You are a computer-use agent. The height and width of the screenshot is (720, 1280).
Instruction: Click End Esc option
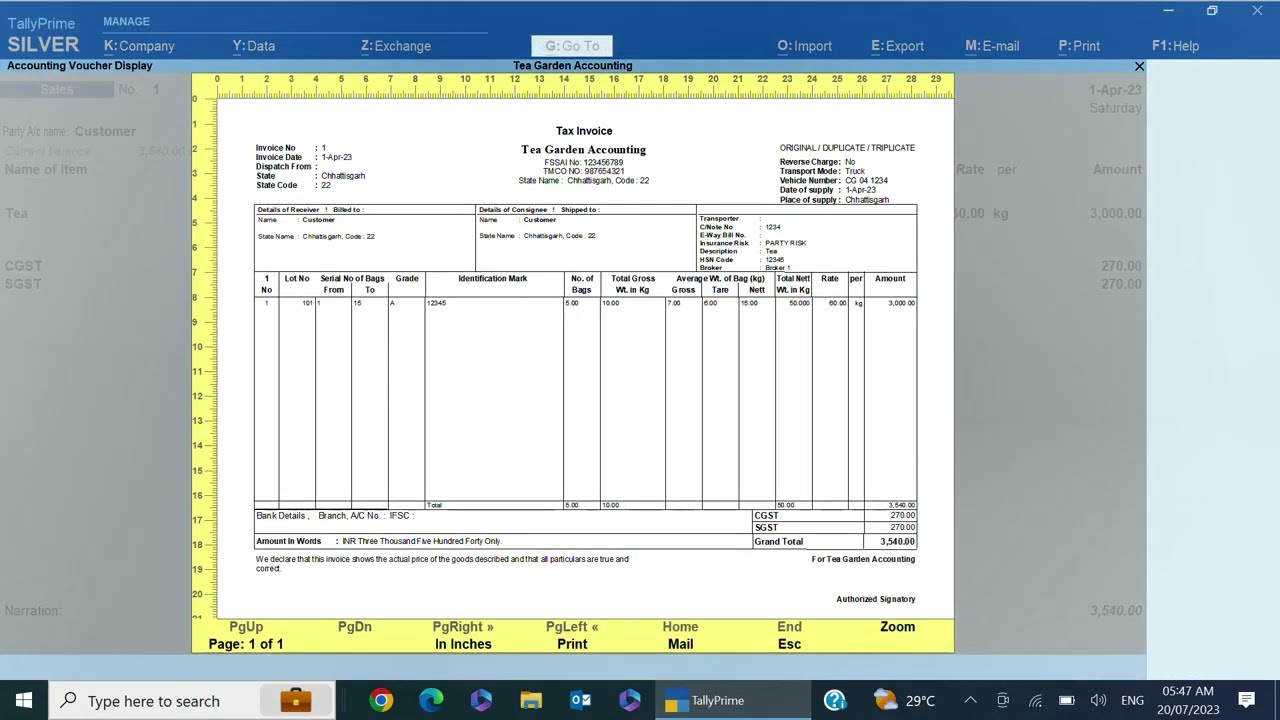789,635
